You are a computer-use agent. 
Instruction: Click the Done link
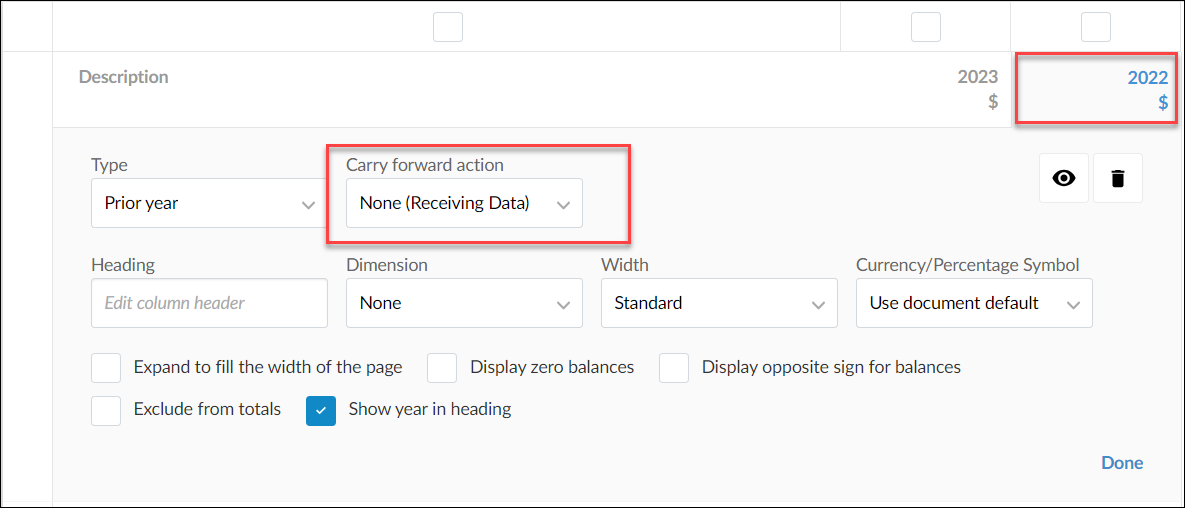(x=1122, y=463)
